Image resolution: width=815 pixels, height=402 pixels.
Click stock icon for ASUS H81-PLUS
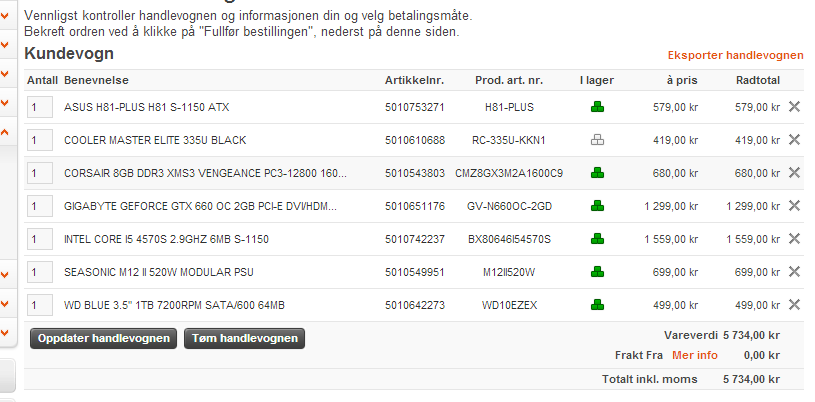tap(597, 107)
